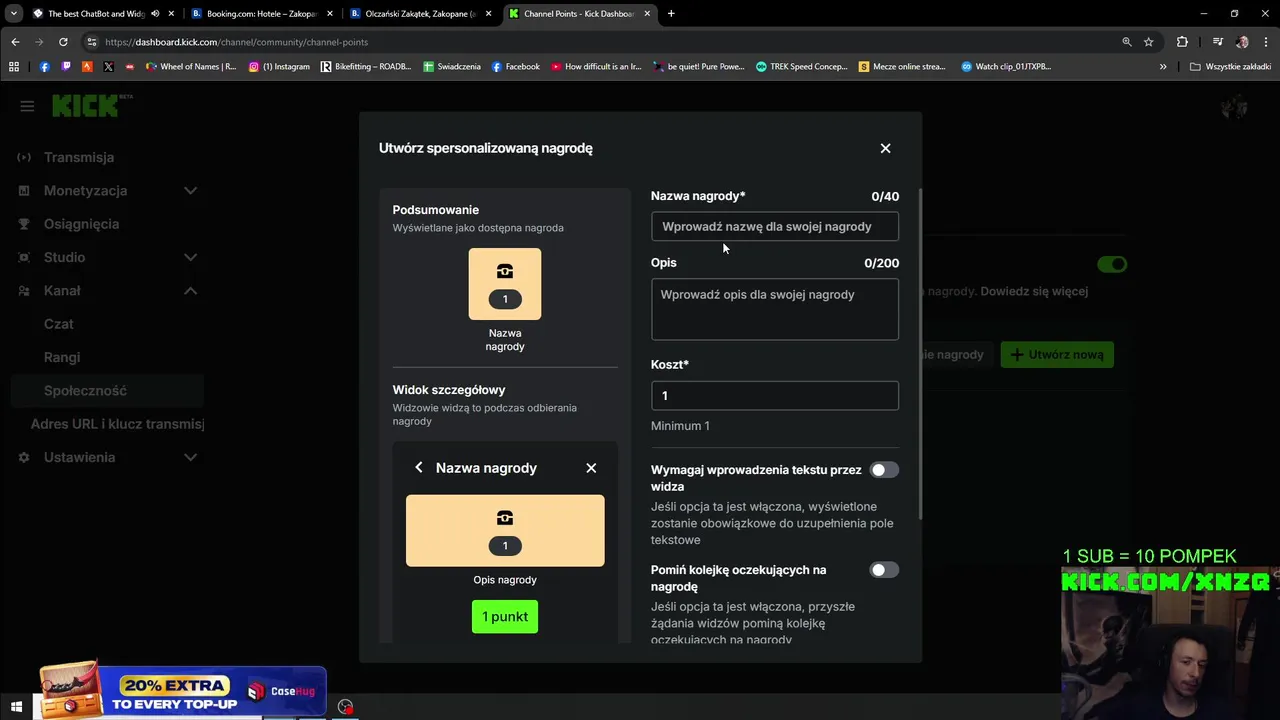Switch to The best ChatBot and Widgets tab
The width and height of the screenshot is (1280, 720).
point(96,13)
